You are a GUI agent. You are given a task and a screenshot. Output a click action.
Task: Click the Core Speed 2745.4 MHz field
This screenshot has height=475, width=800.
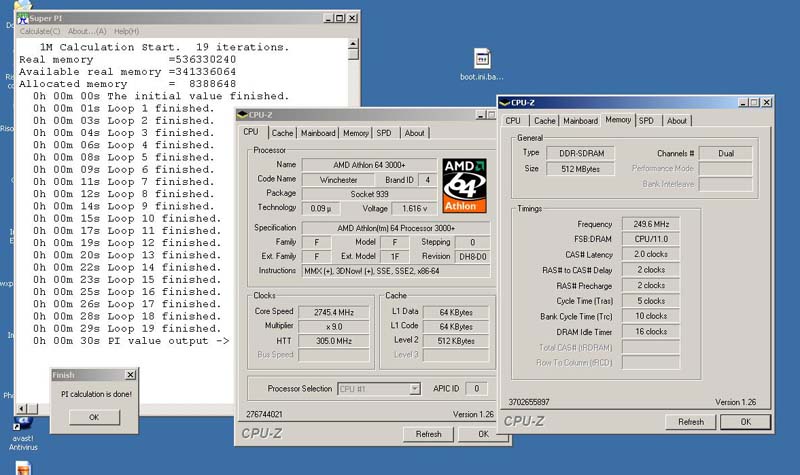click(334, 312)
